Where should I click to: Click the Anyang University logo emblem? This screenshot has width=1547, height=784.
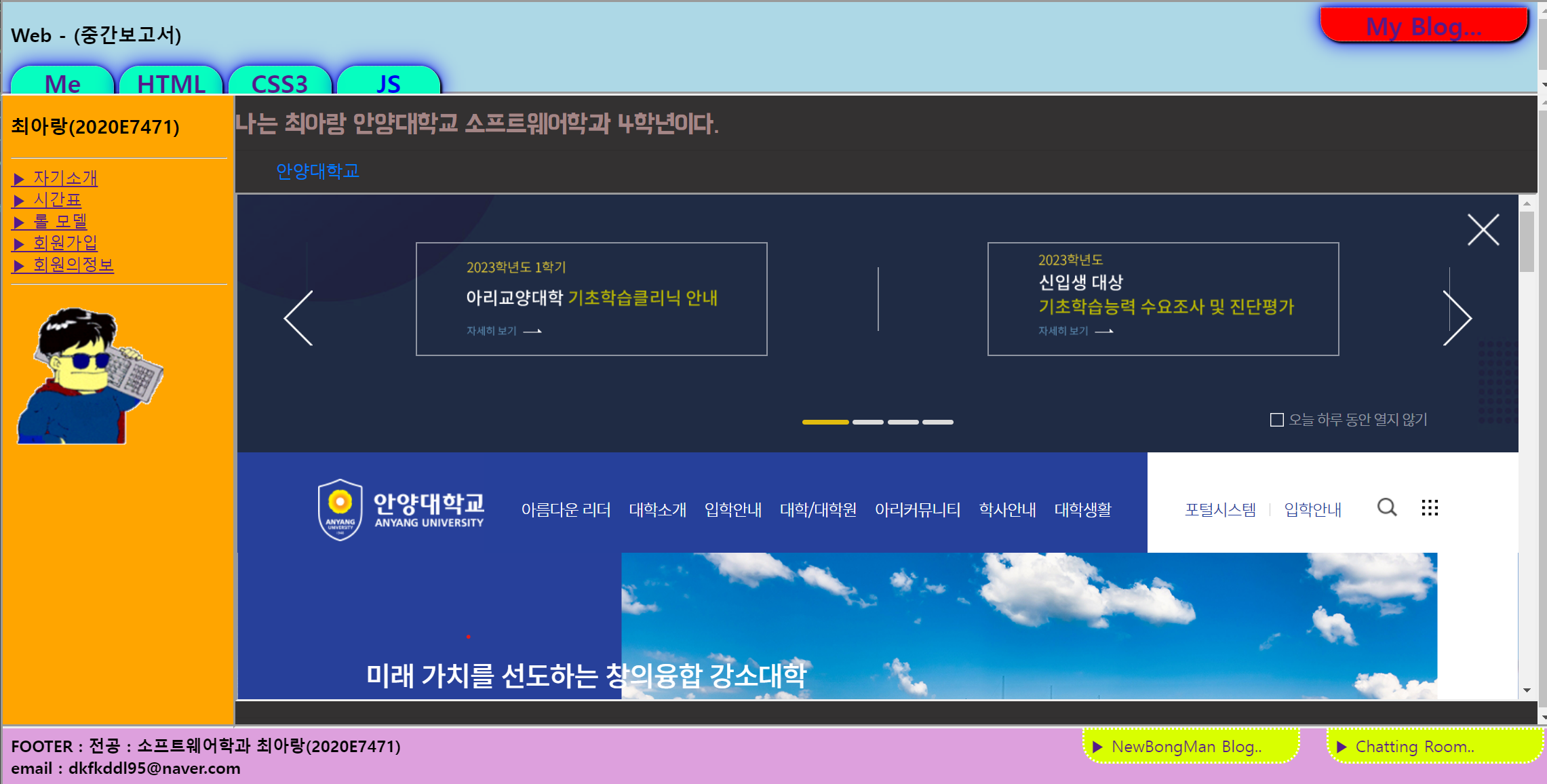340,509
